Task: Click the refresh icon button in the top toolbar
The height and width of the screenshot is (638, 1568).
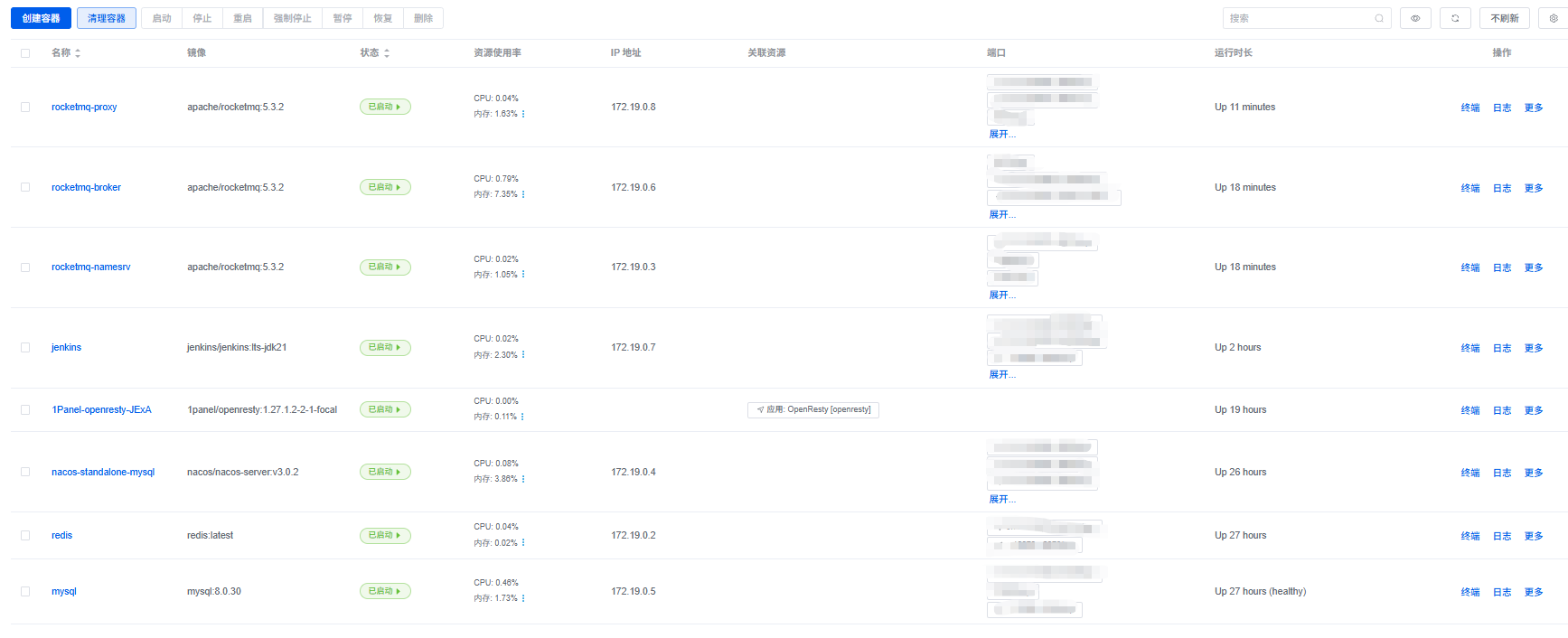Action: pyautogui.click(x=1455, y=18)
